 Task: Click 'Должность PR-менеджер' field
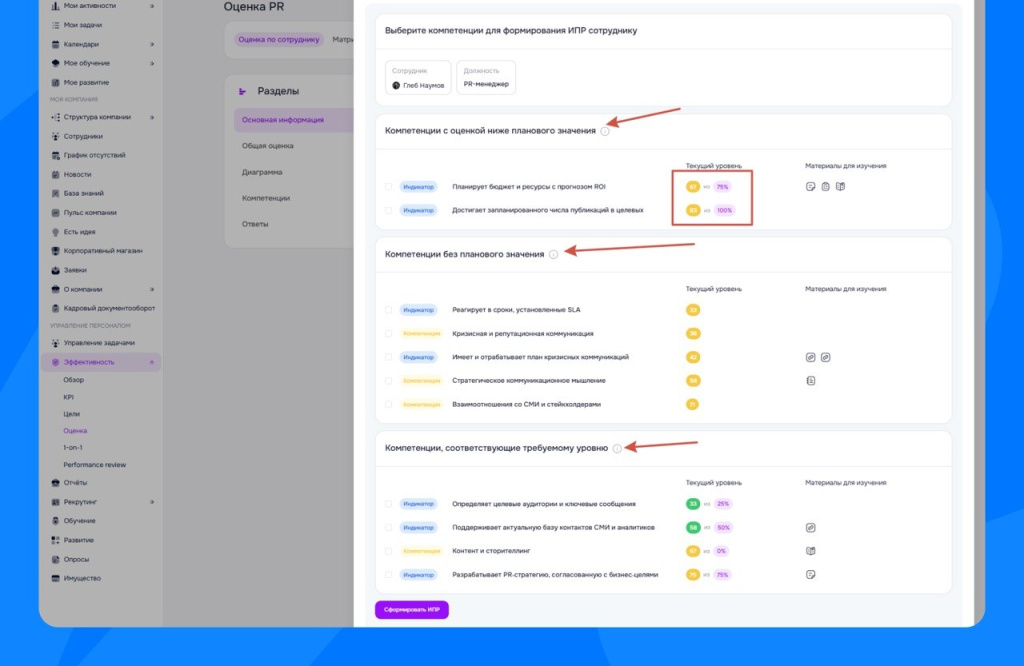click(486, 78)
